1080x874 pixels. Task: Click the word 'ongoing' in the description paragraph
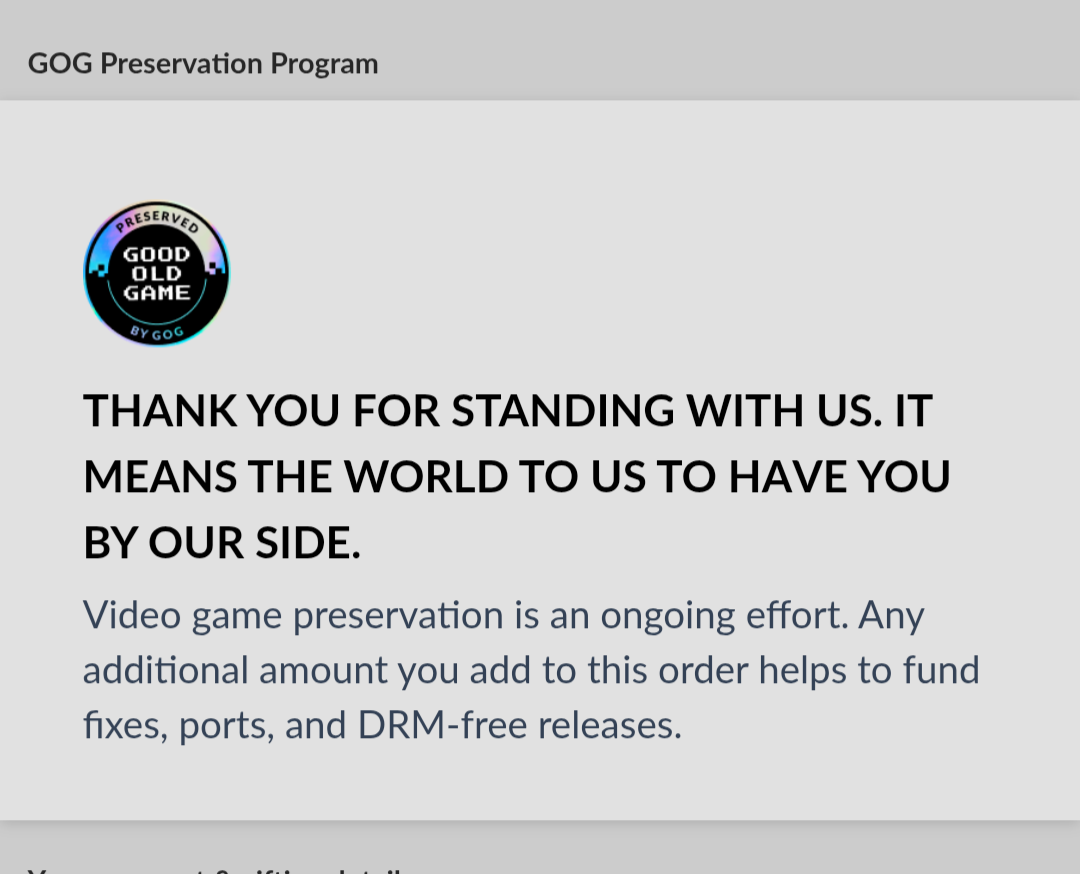point(667,616)
